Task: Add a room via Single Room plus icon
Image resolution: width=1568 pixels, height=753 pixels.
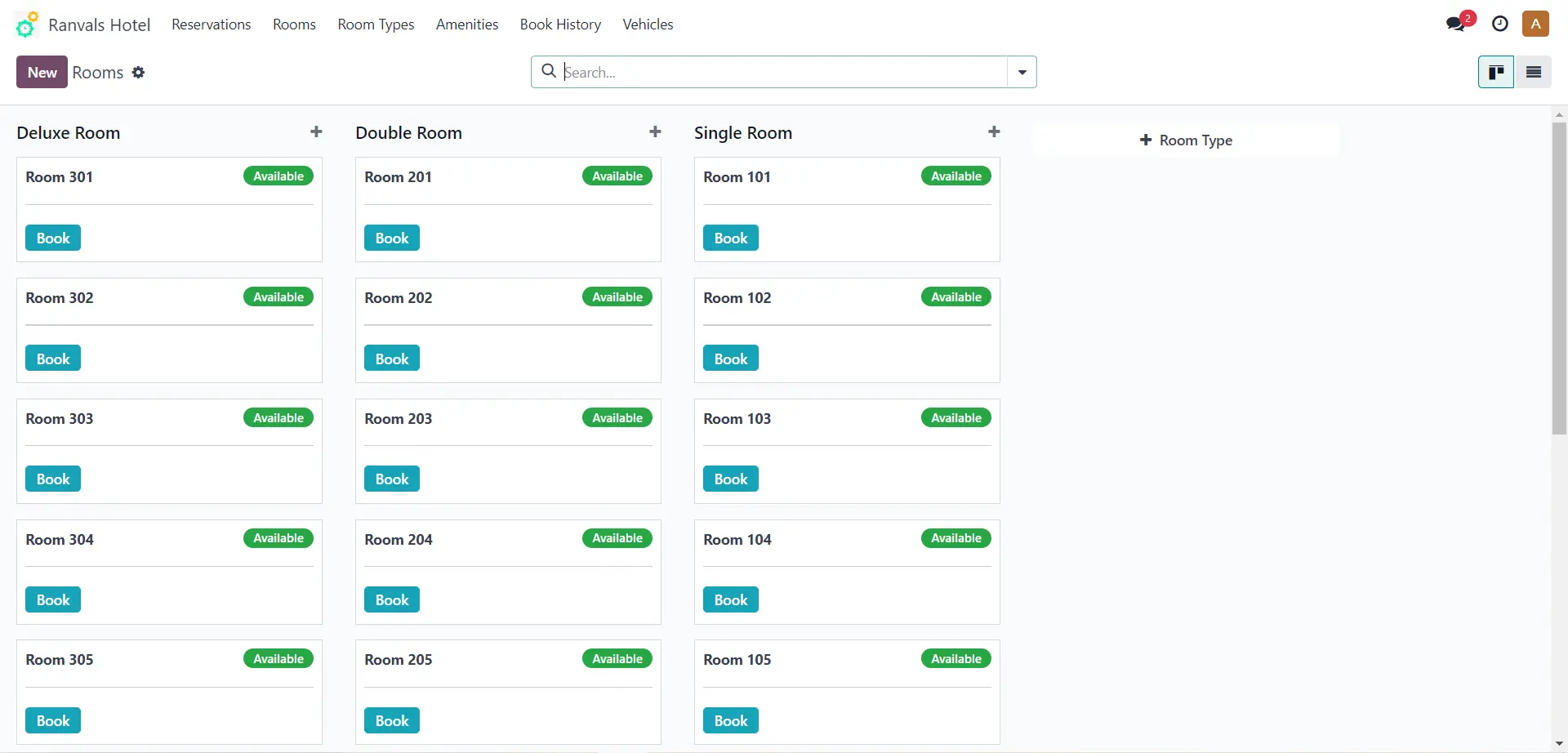Action: tap(994, 132)
